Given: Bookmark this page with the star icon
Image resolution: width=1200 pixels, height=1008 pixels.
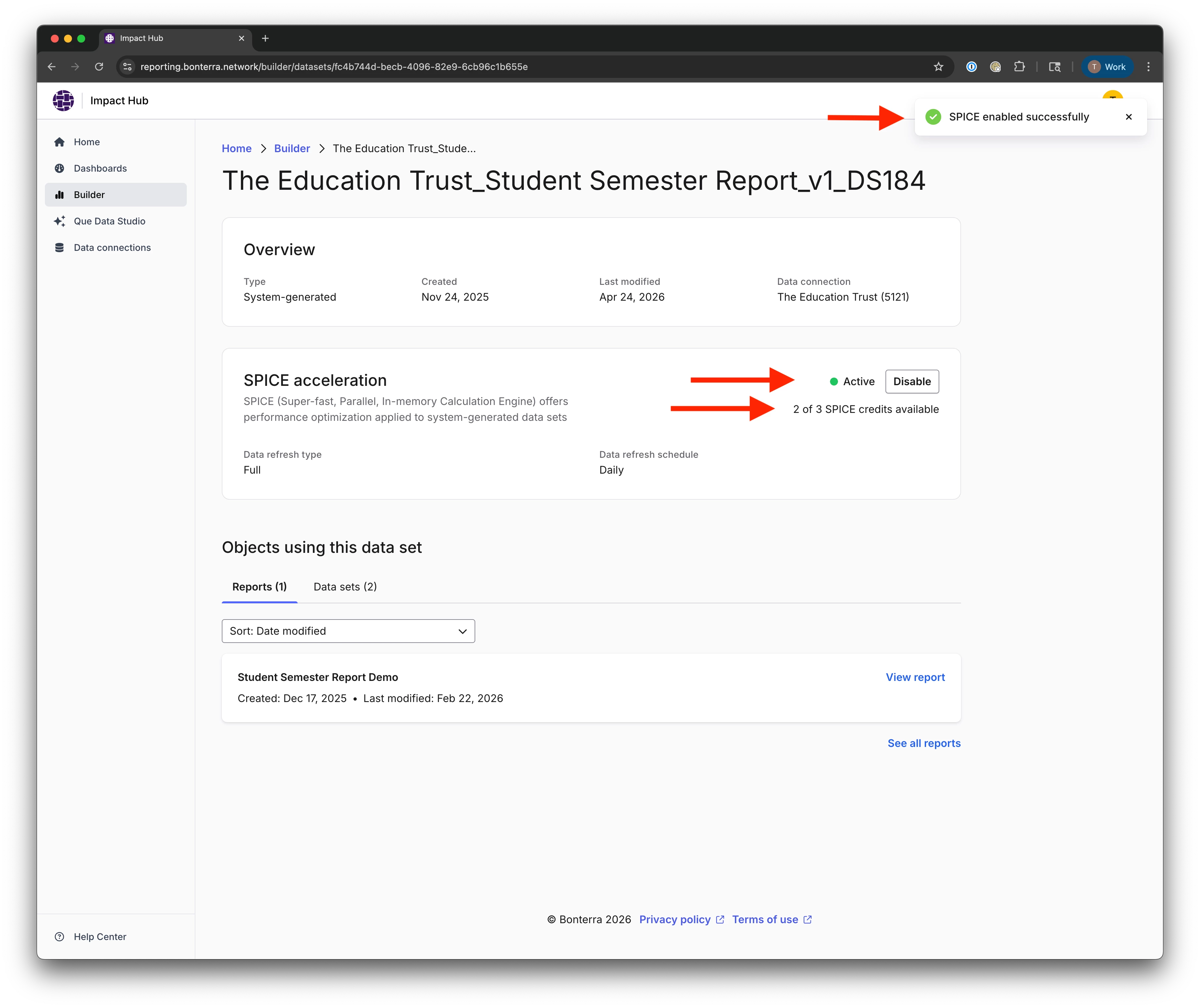Looking at the screenshot, I should [938, 67].
